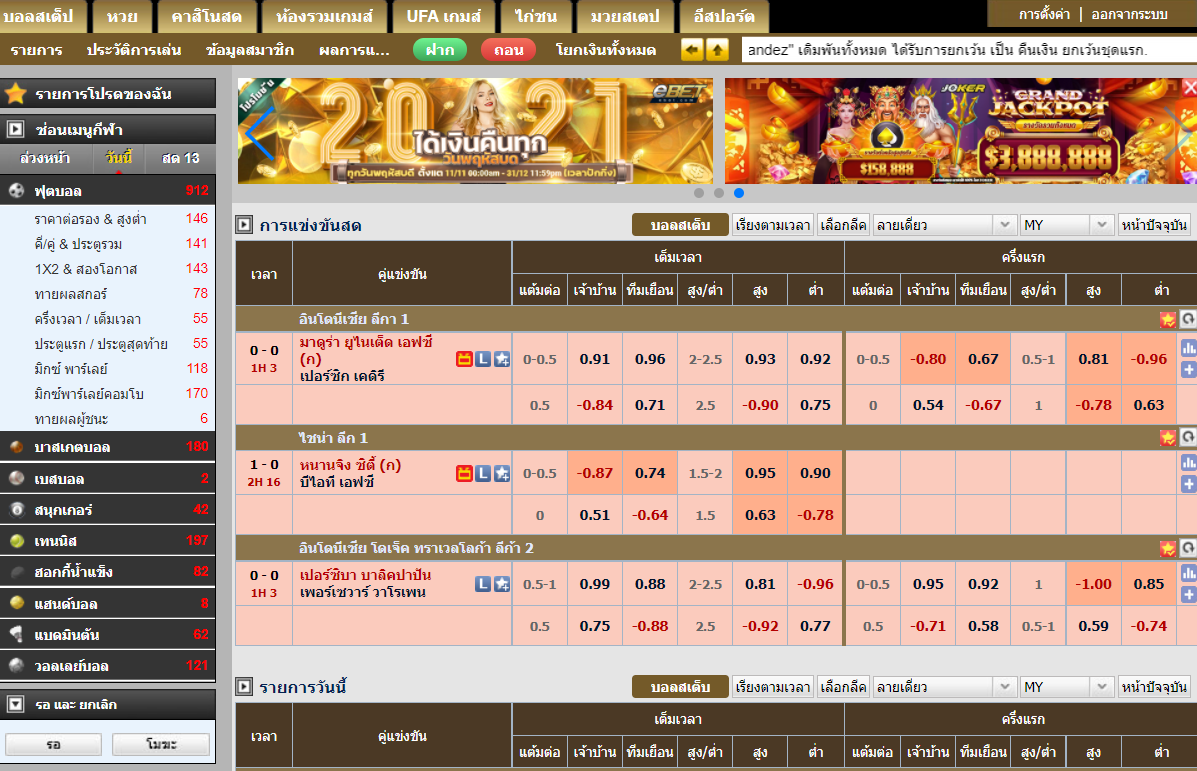Add มาดูร่า ยูไนเต็ด match to favorites
The image size is (1197, 771).
(502, 359)
